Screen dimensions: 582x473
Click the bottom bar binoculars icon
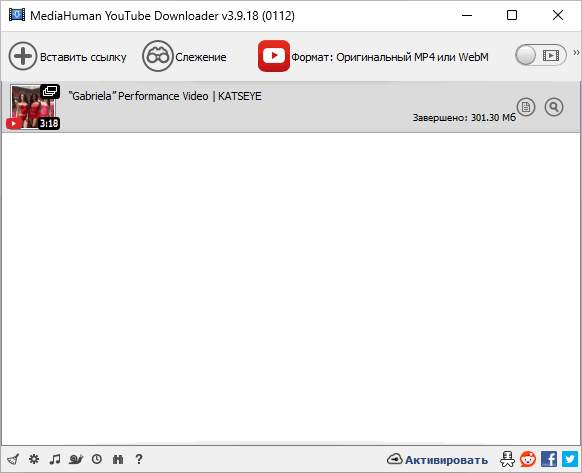tap(118, 459)
